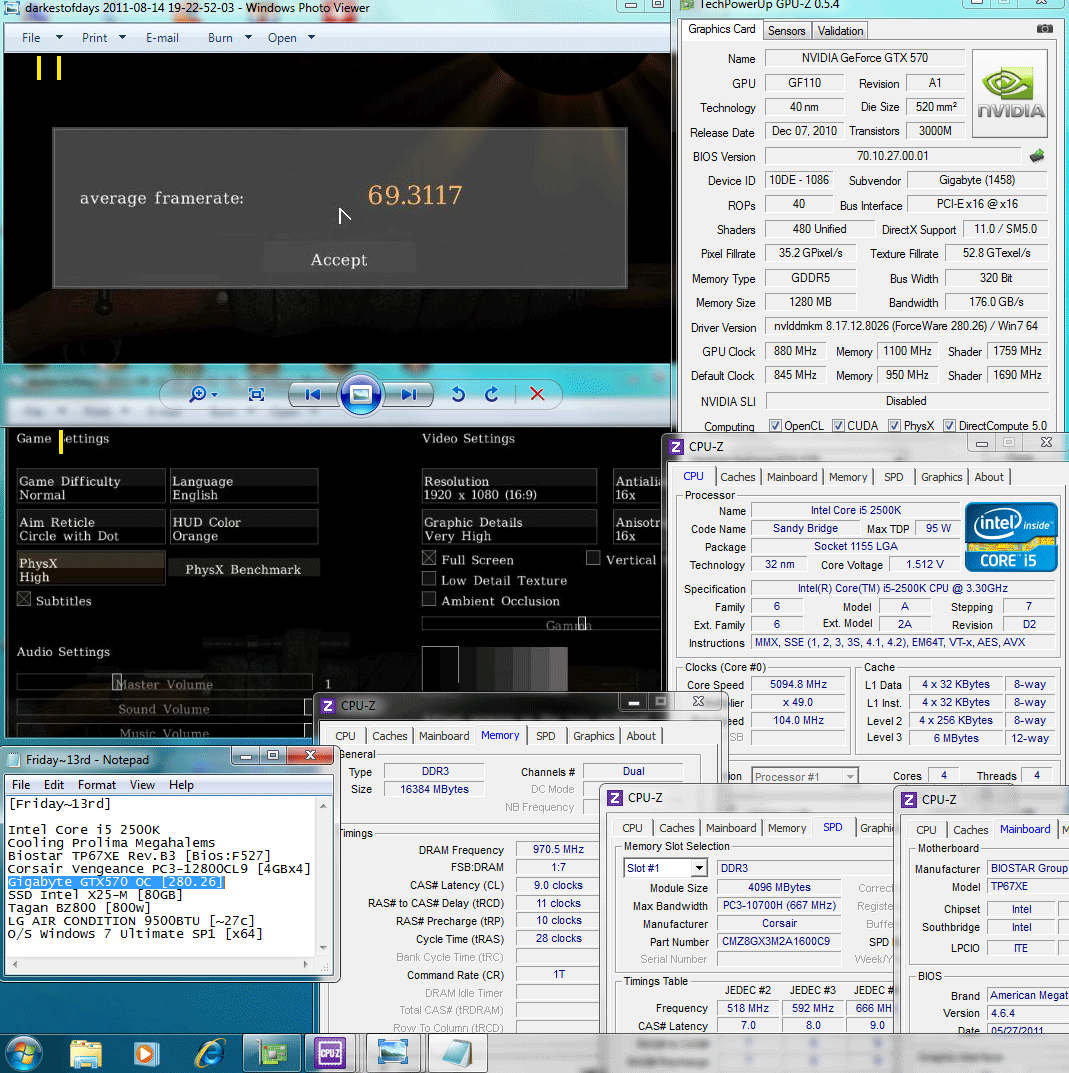Viewport: 1069px width, 1073px height.
Task: Open Internet Explorer from taskbar
Action: point(210,1053)
